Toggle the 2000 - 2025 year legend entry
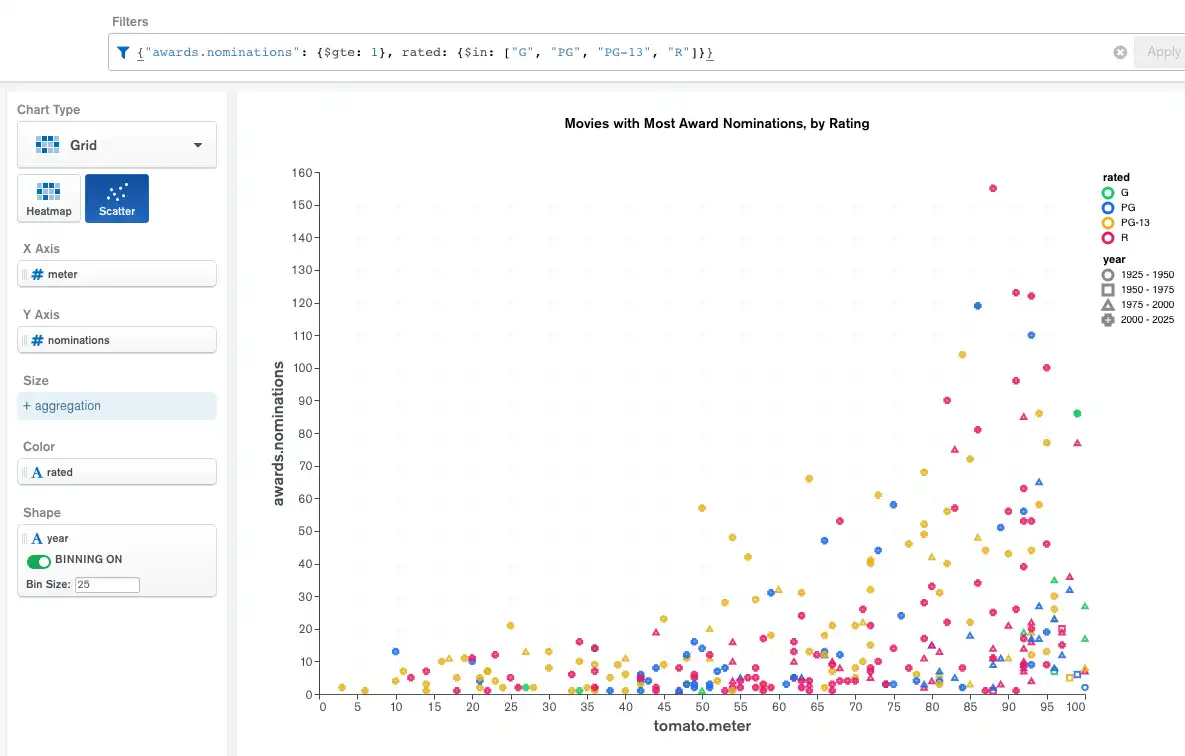Viewport: 1185px width, 756px height. 1138,319
